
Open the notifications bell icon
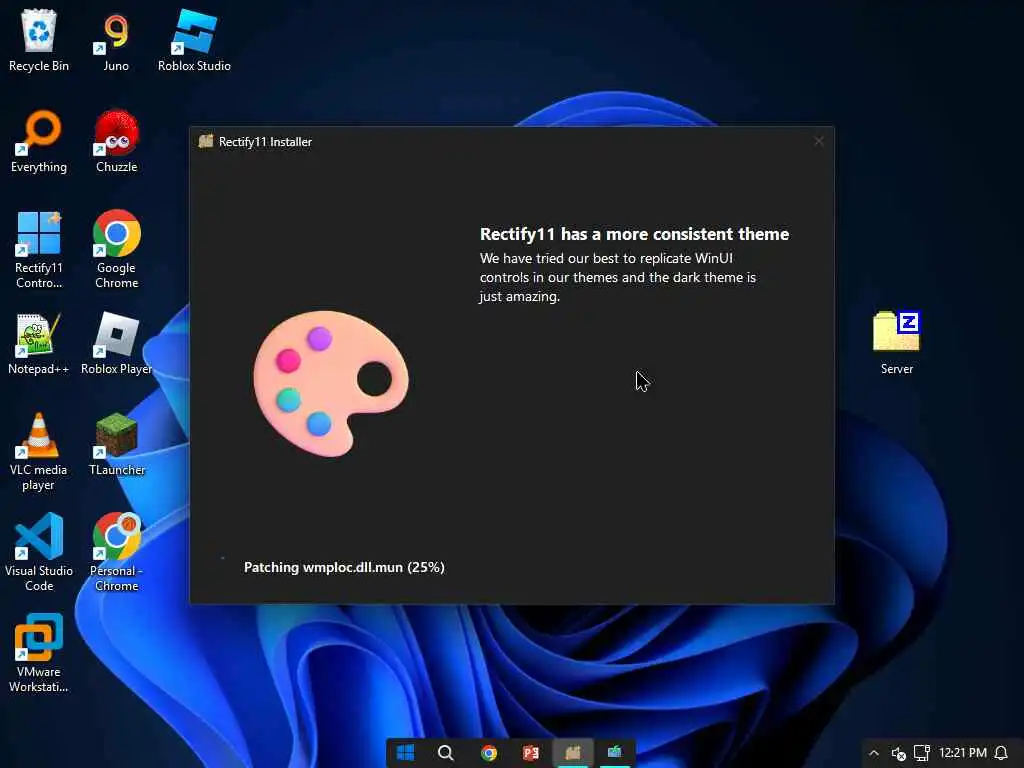click(1001, 753)
